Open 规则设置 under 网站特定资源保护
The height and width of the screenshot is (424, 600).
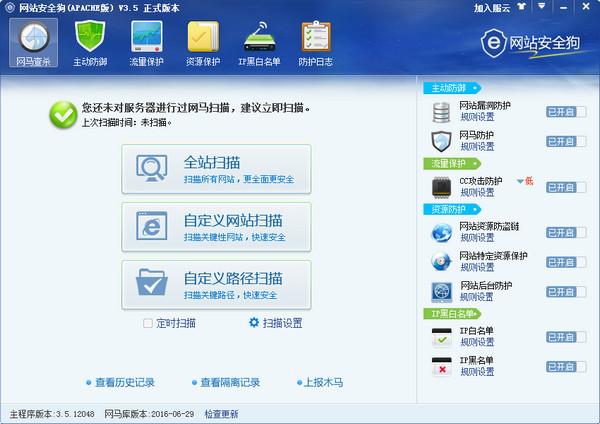[x=477, y=267]
